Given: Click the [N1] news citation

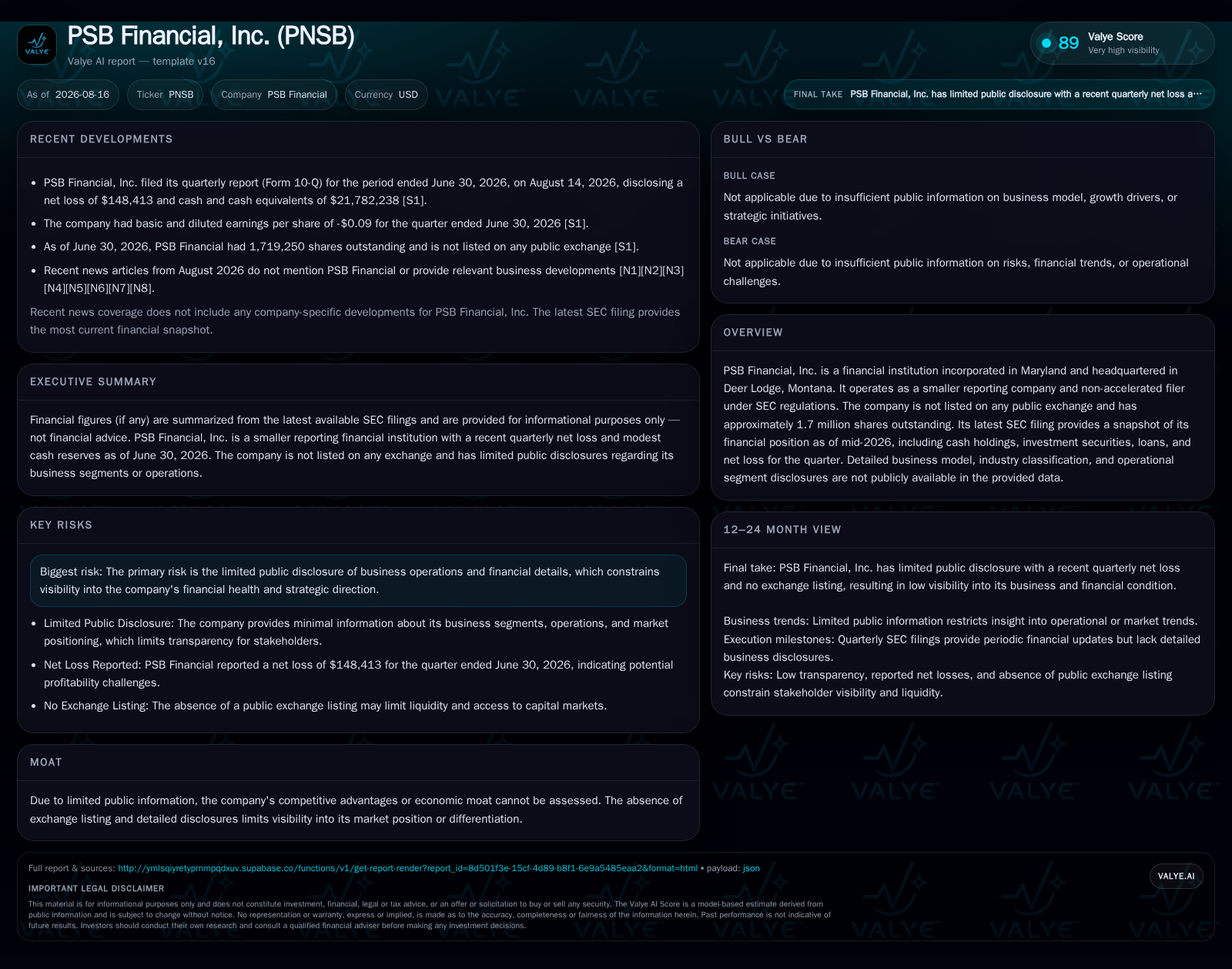Looking at the screenshot, I should click(630, 271).
